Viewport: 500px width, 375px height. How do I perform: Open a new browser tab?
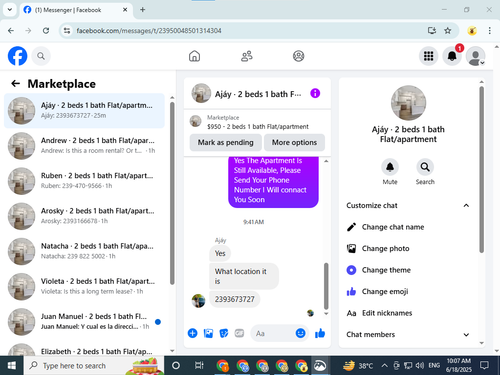[142, 10]
